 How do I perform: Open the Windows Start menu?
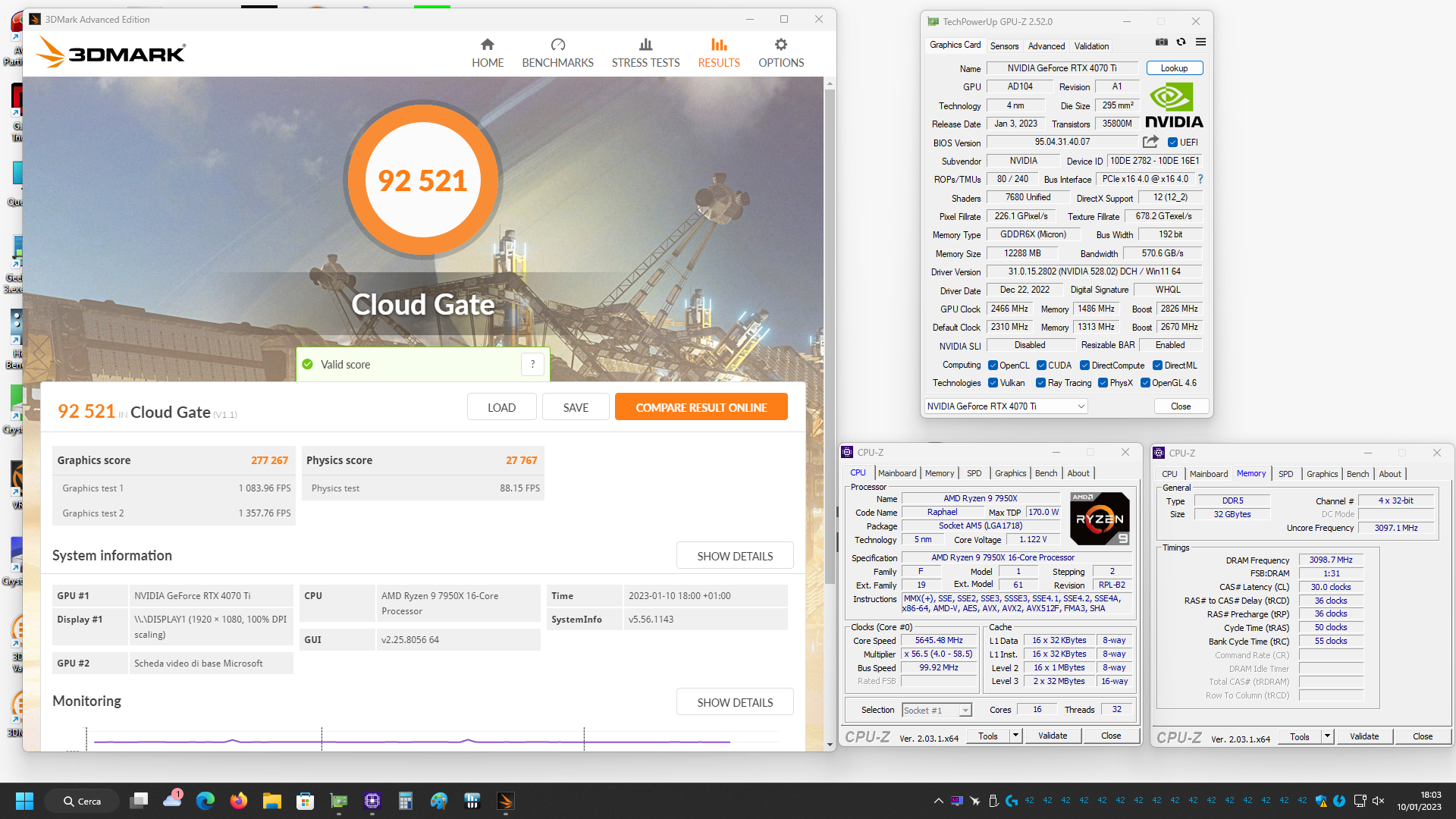[24, 801]
